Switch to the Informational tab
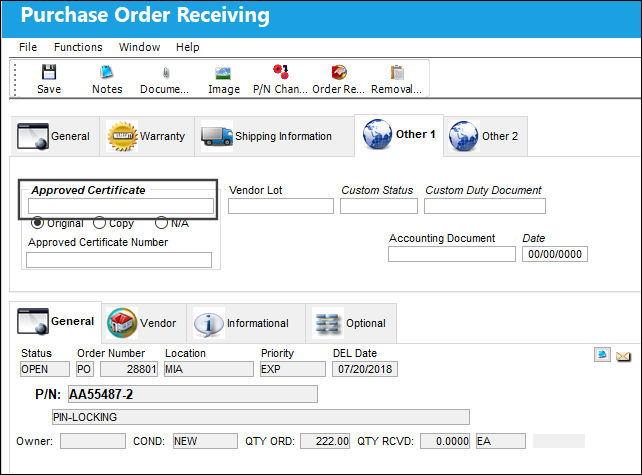642x475 pixels. coord(246,323)
